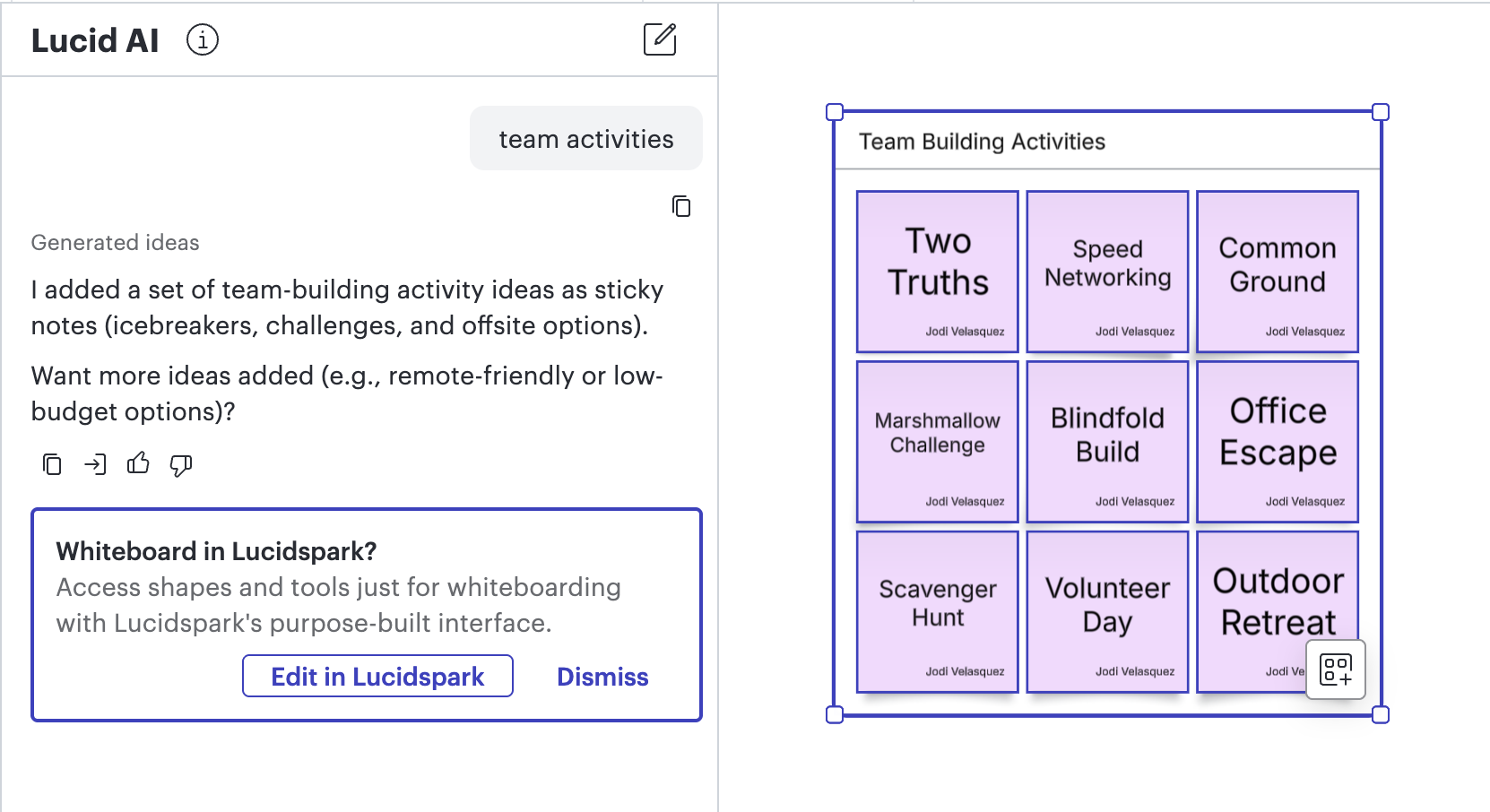The height and width of the screenshot is (812, 1490).
Task: Click Jodi Velasquez label on Scavenger Hunt note
Action: 965,671
